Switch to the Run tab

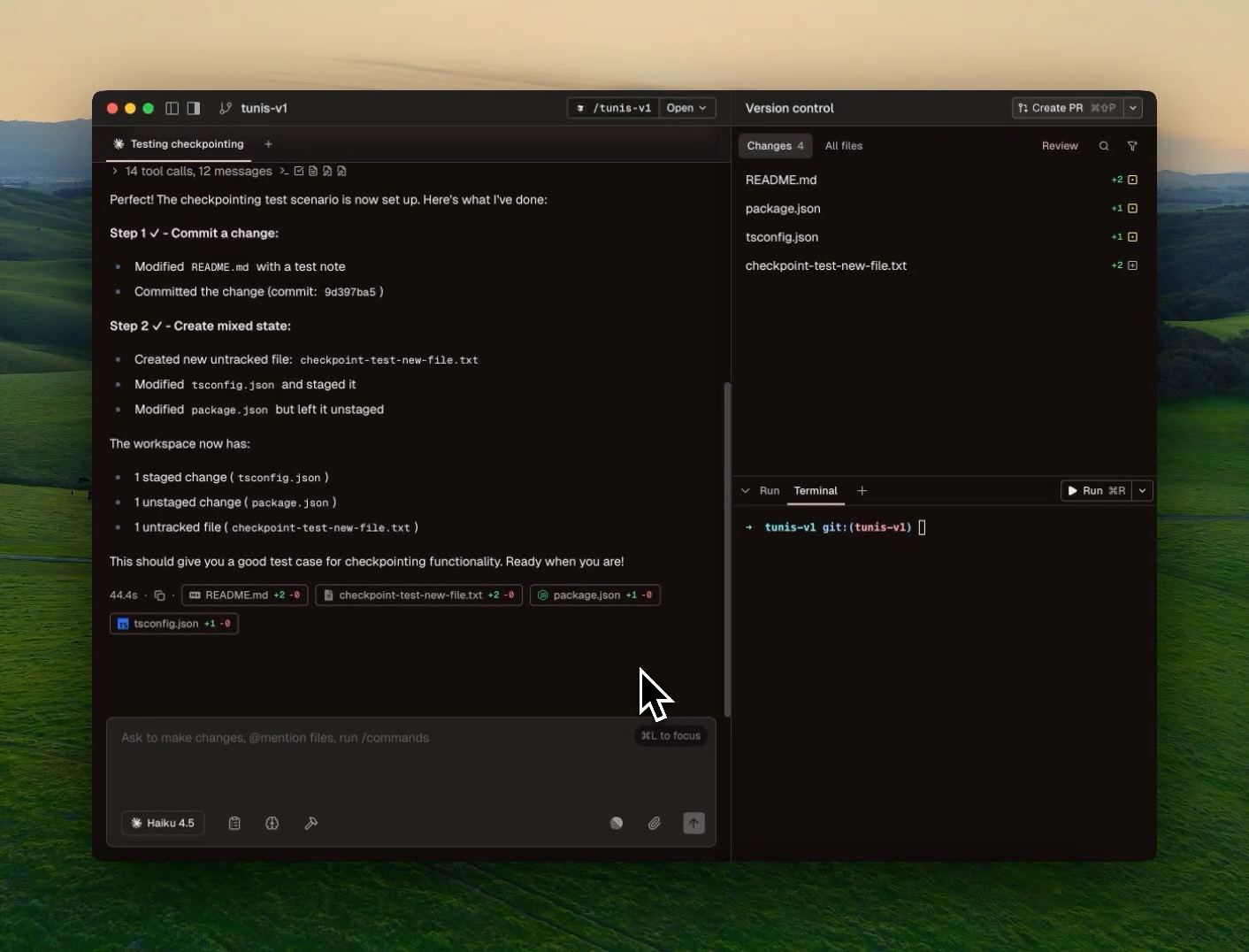tap(770, 491)
